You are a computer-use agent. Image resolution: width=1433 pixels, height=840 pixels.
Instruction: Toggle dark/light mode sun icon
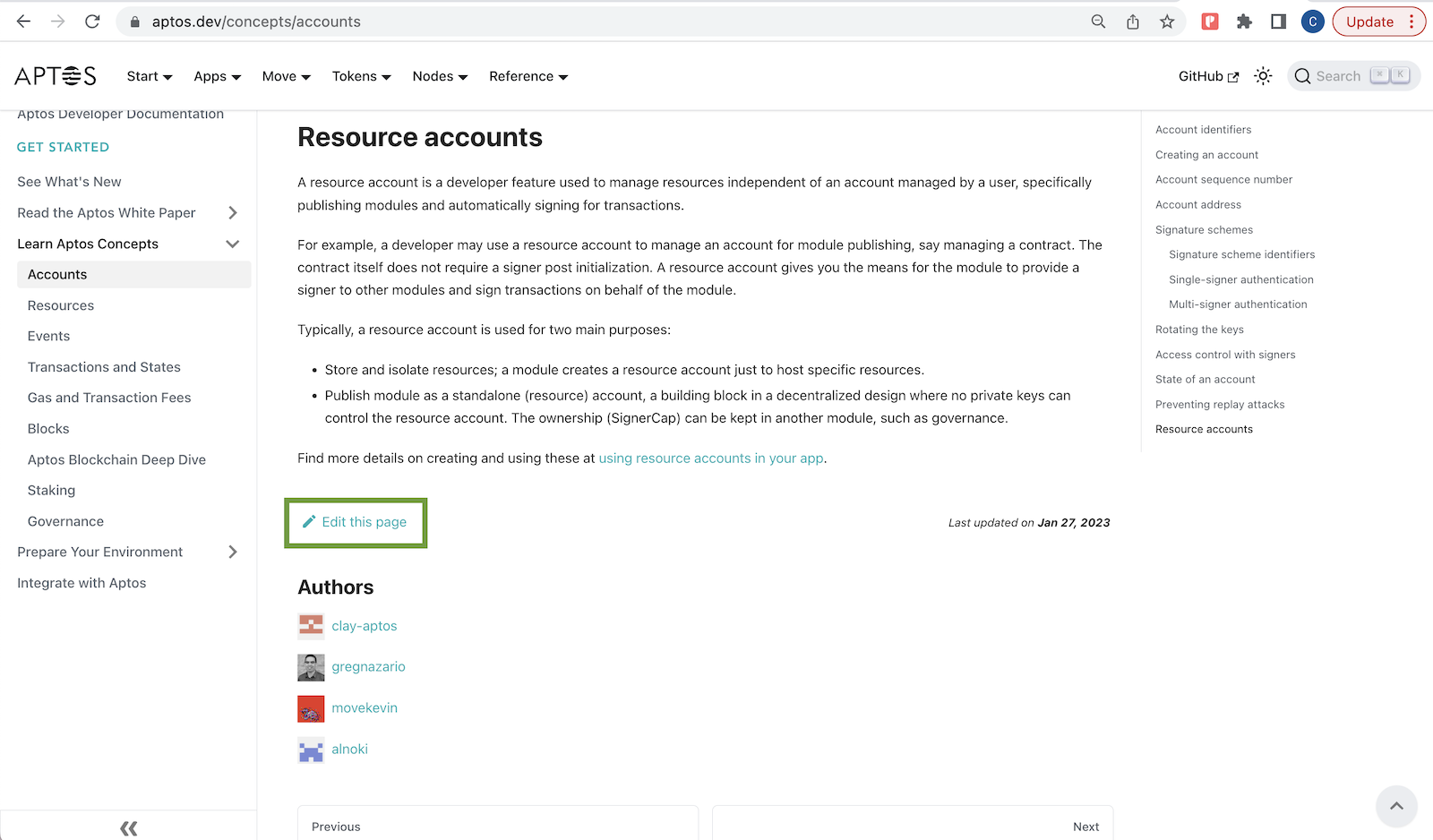1263,76
